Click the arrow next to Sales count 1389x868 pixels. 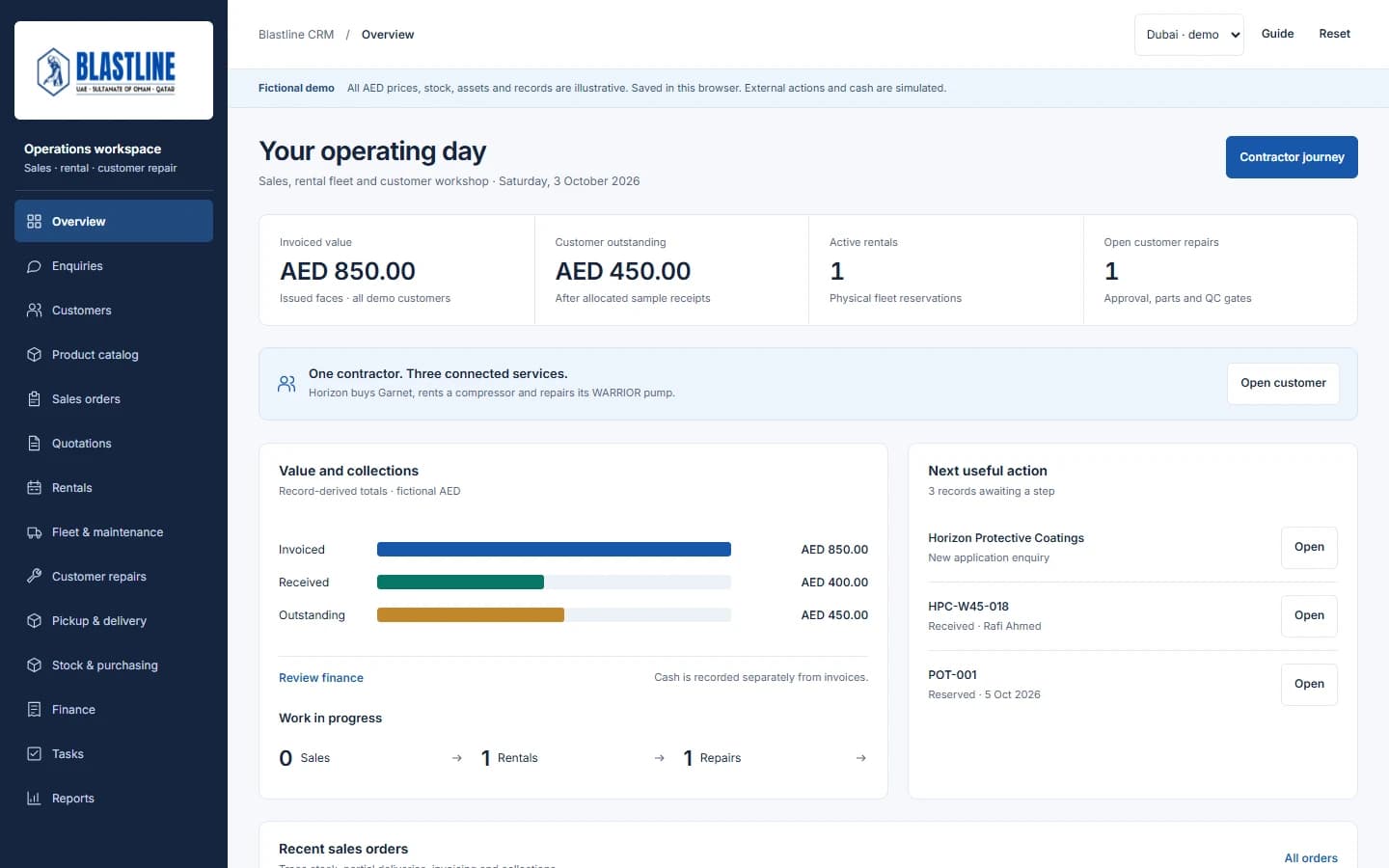pos(457,758)
